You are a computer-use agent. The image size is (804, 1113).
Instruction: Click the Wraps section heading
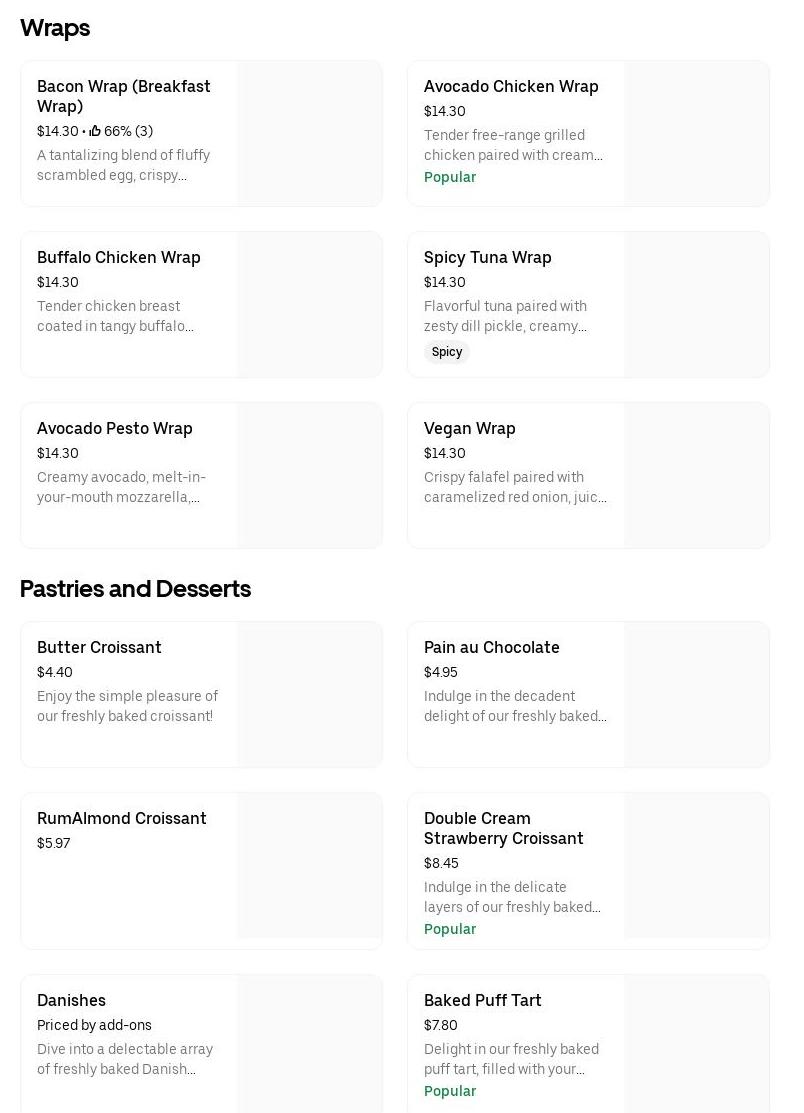click(55, 28)
